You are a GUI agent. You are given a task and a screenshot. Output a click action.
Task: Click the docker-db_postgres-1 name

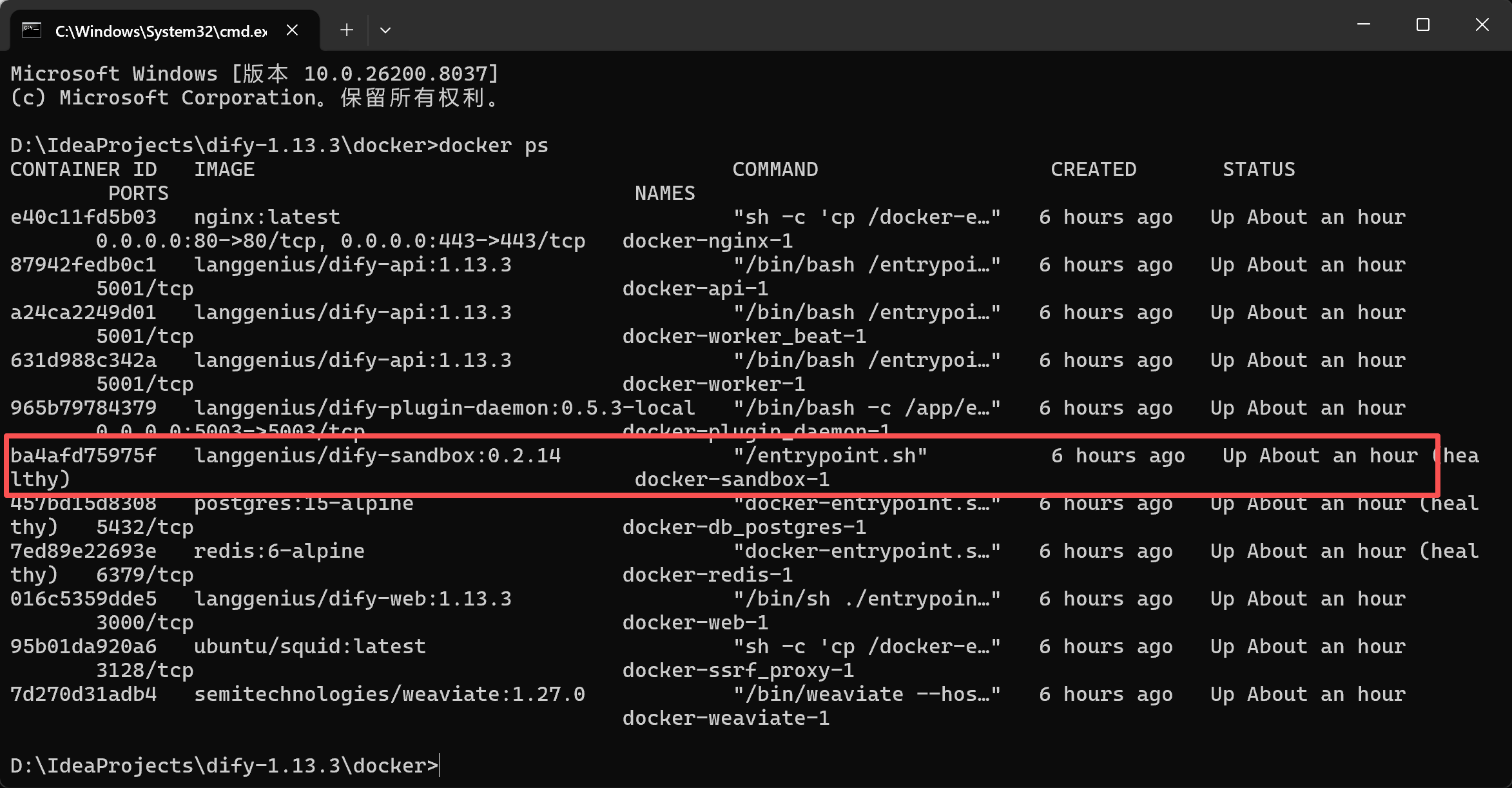click(744, 527)
